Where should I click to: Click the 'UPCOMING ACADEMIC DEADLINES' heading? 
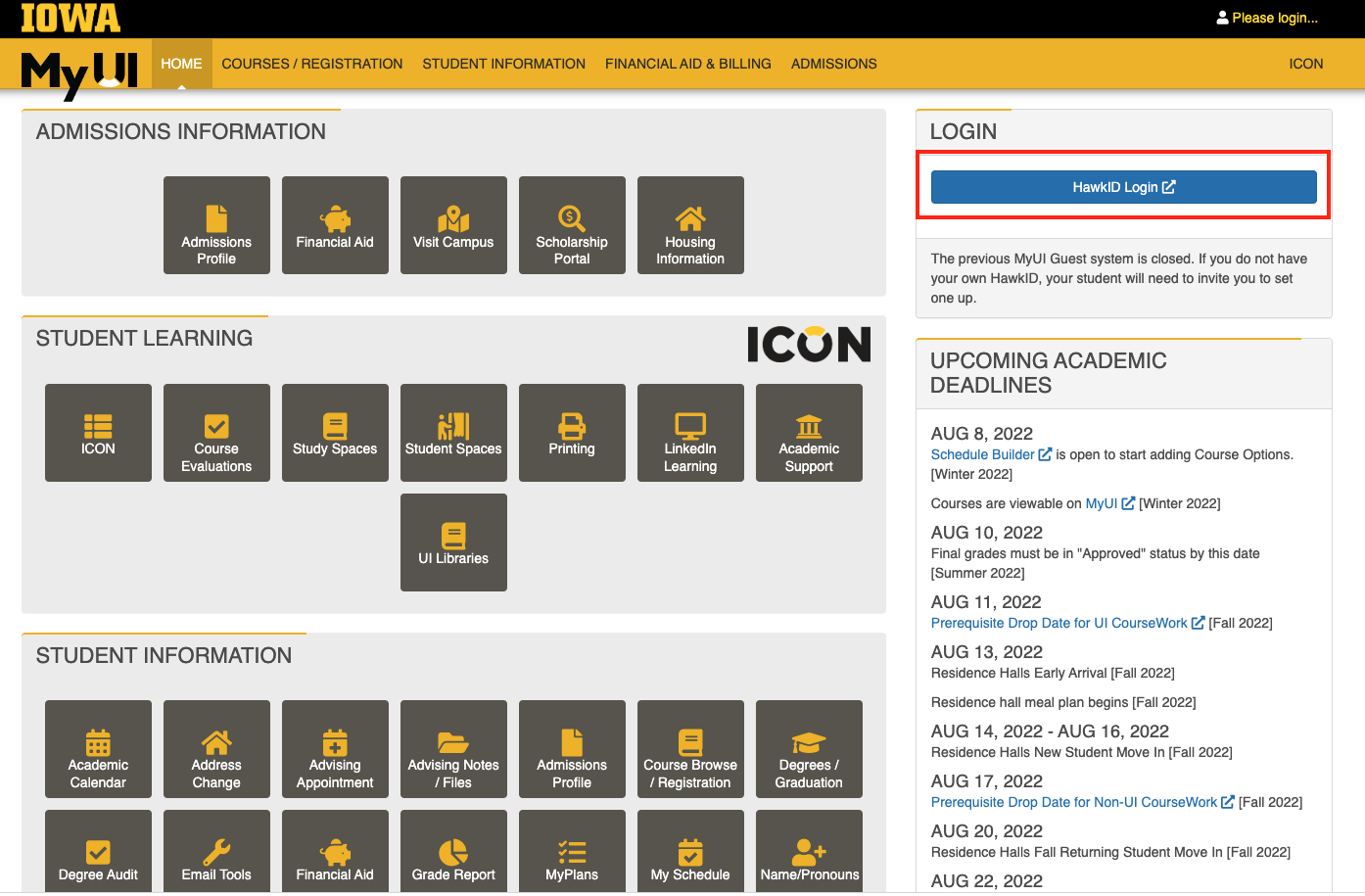[x=1048, y=373]
